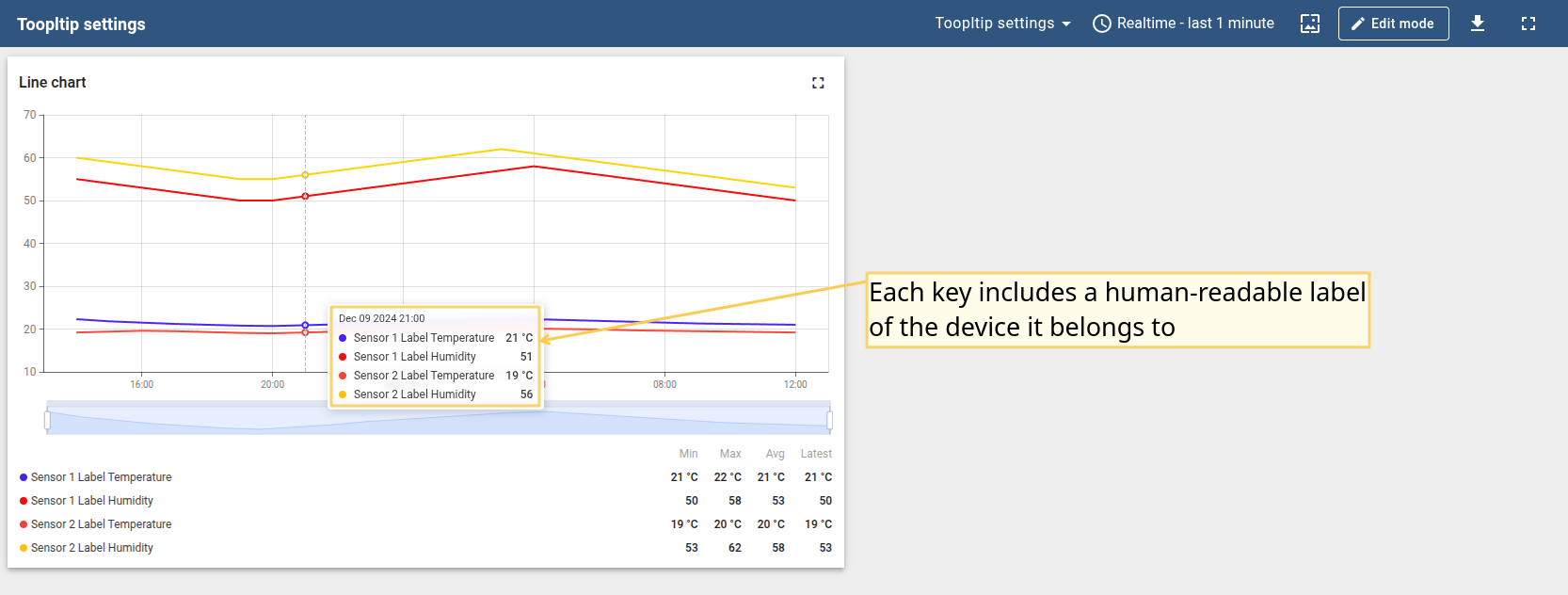Toggle Sensor 2 Label Humidity legend entry

point(91,548)
